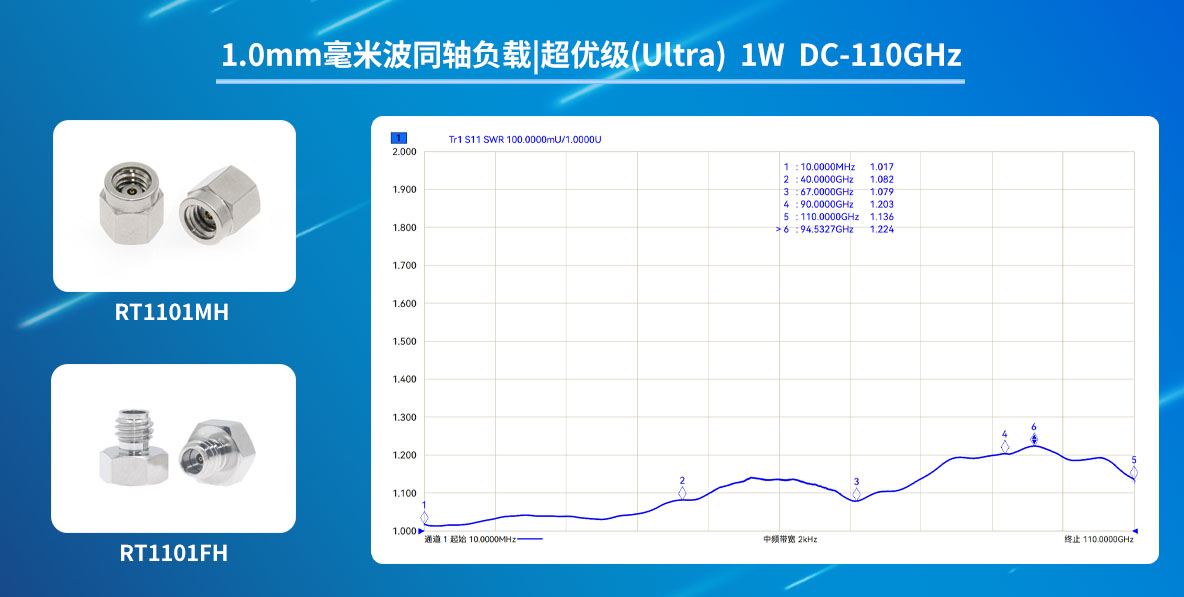This screenshot has width=1184, height=597.
Task: Select marker 2 diamond near 40 GHz
Action: coord(682,492)
